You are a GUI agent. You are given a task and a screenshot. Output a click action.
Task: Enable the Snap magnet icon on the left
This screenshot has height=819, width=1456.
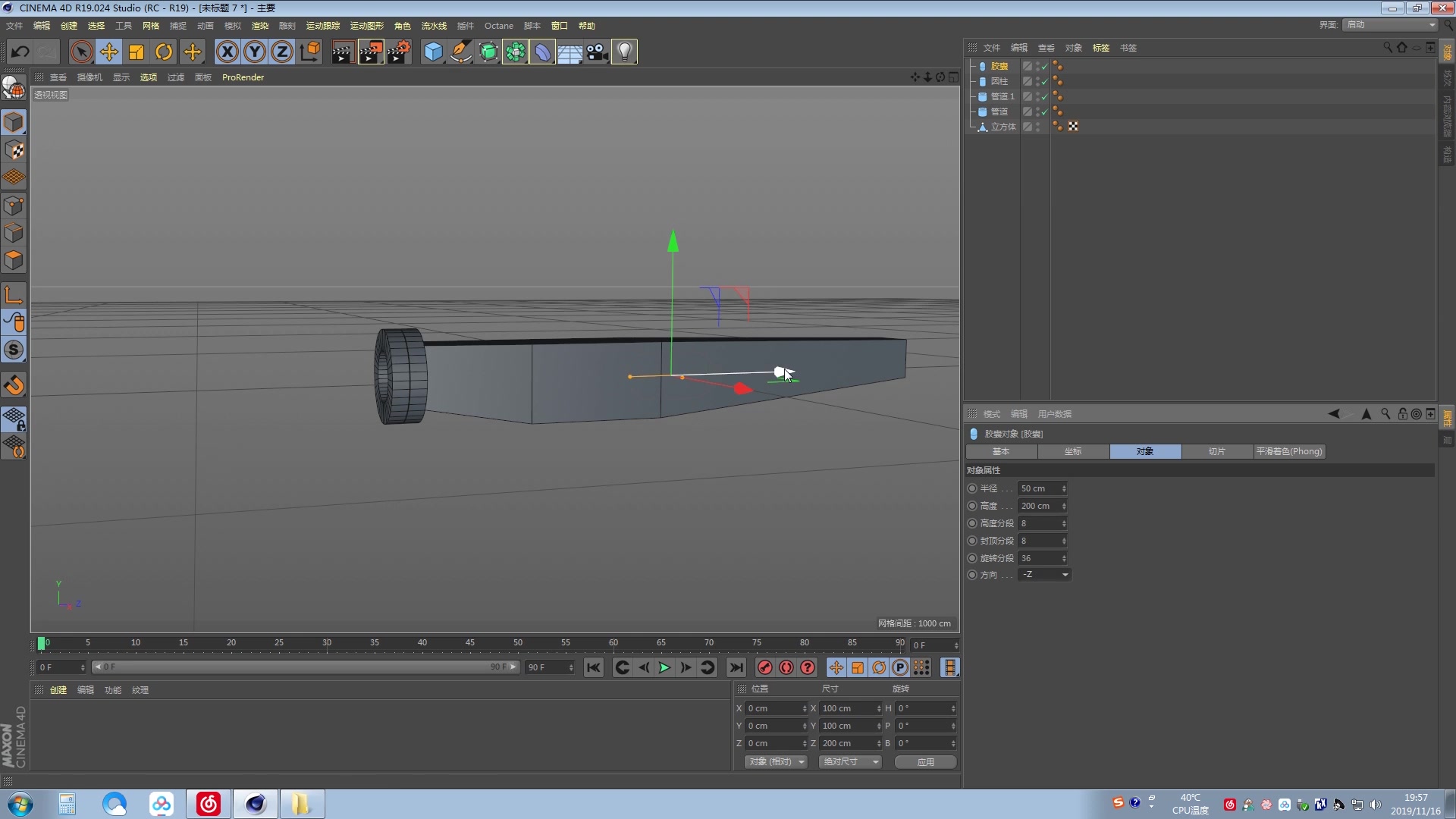click(x=14, y=384)
